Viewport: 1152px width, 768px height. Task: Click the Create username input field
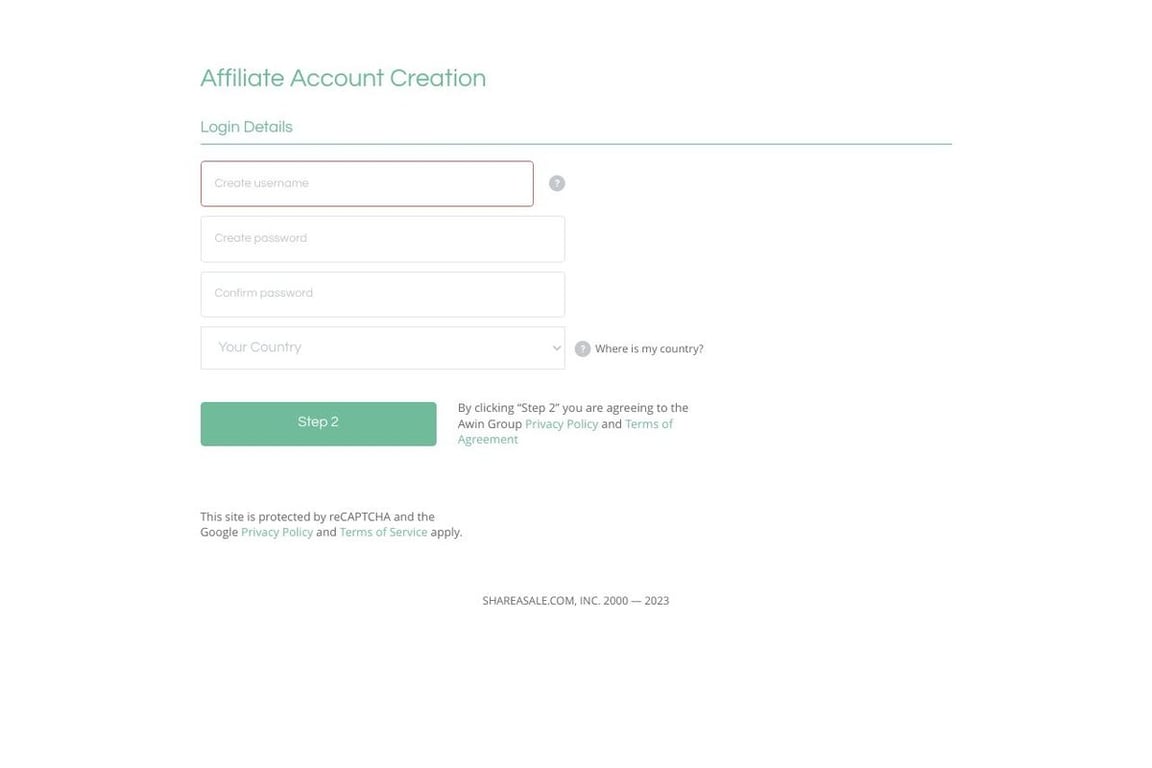(x=367, y=182)
